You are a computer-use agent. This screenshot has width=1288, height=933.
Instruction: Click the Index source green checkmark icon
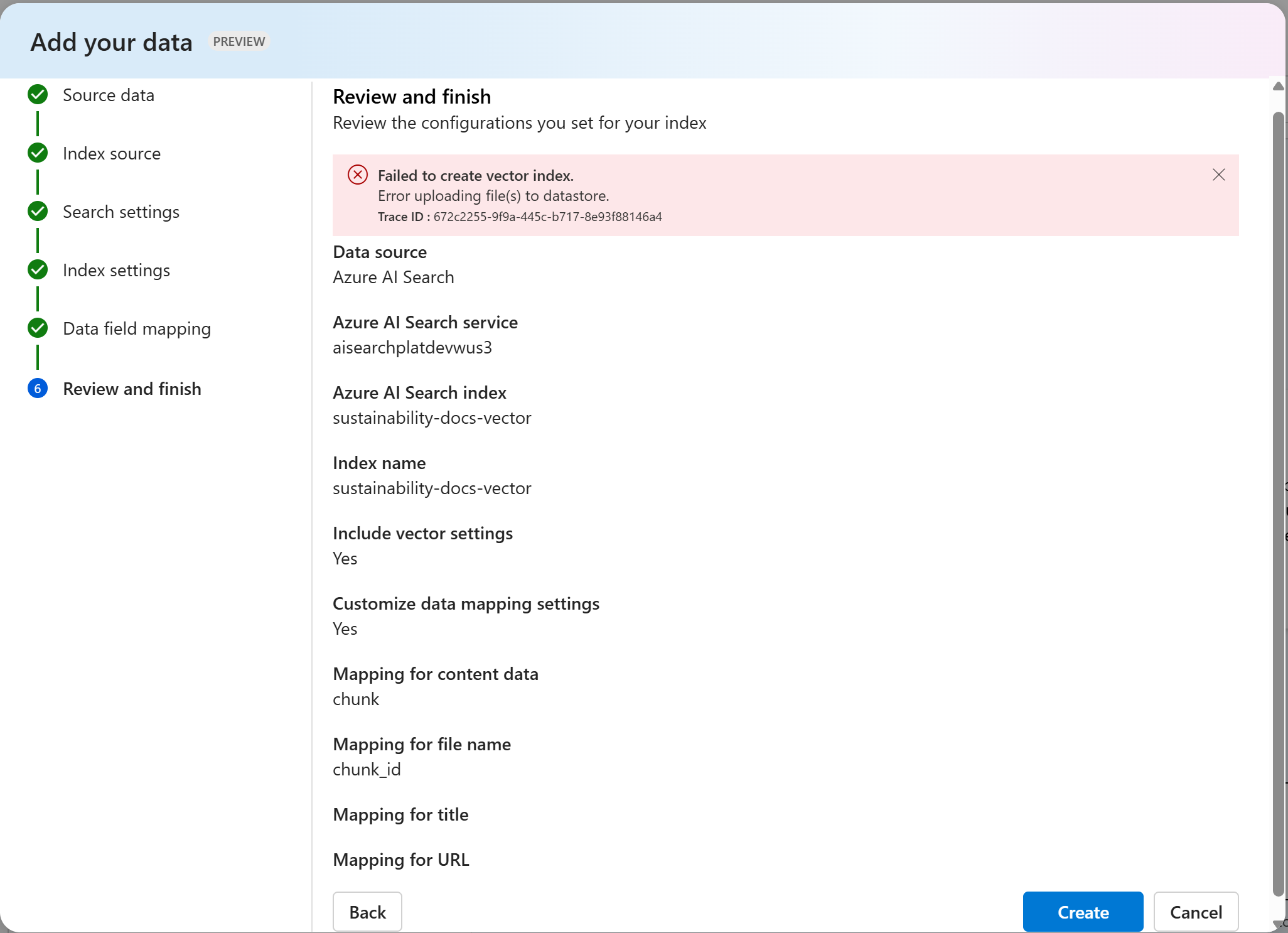click(x=38, y=153)
